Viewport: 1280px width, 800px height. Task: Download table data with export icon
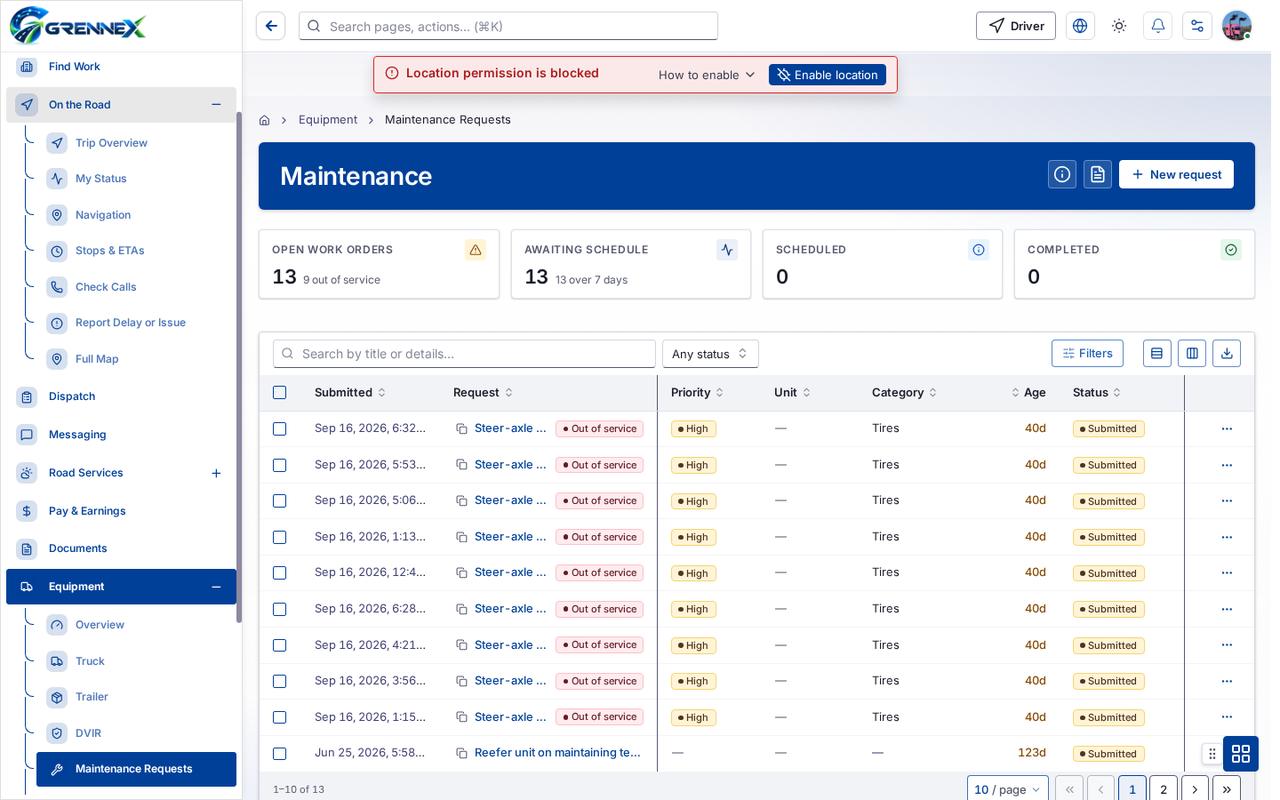point(1227,353)
